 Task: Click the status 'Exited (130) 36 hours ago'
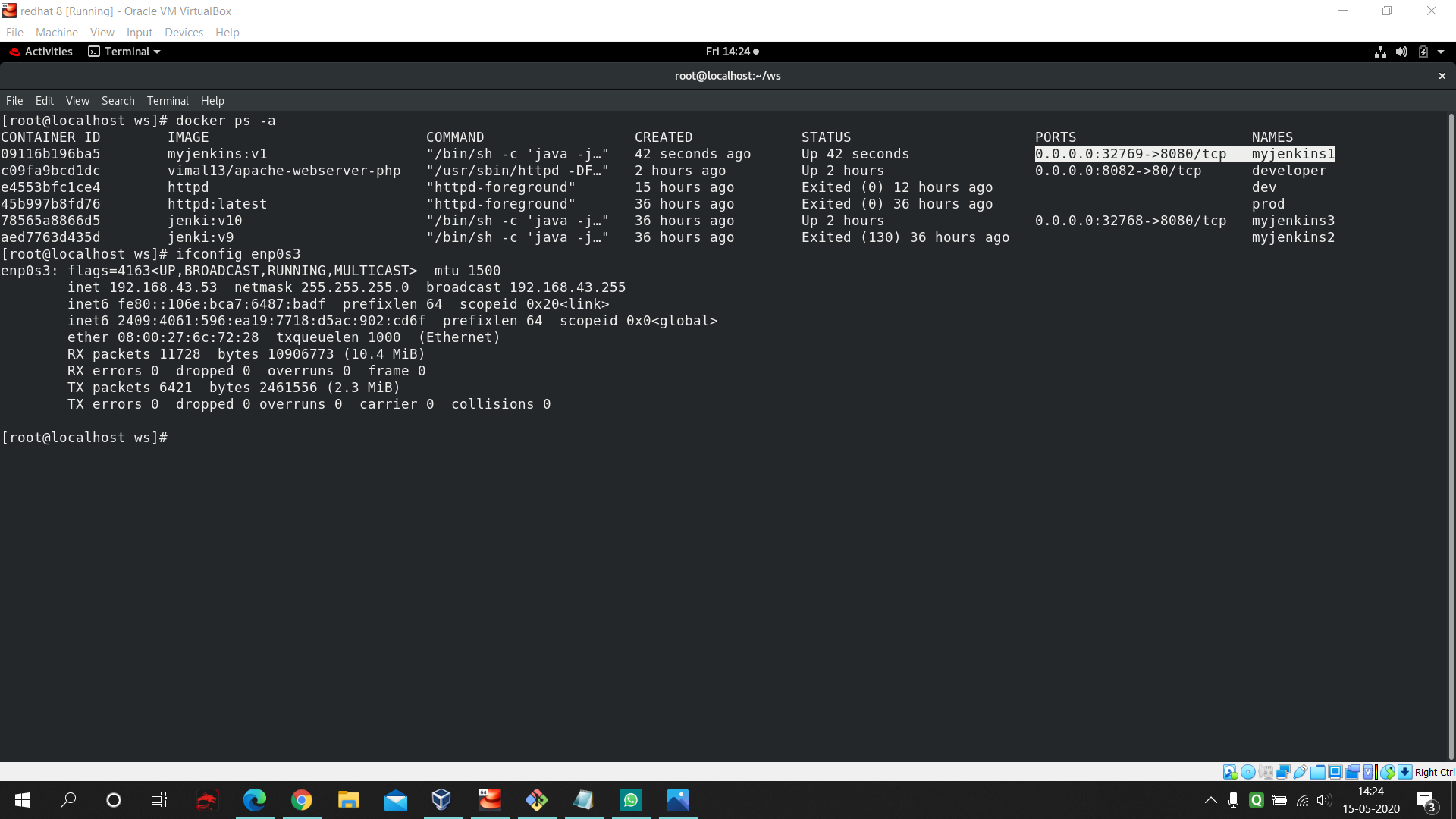(905, 237)
